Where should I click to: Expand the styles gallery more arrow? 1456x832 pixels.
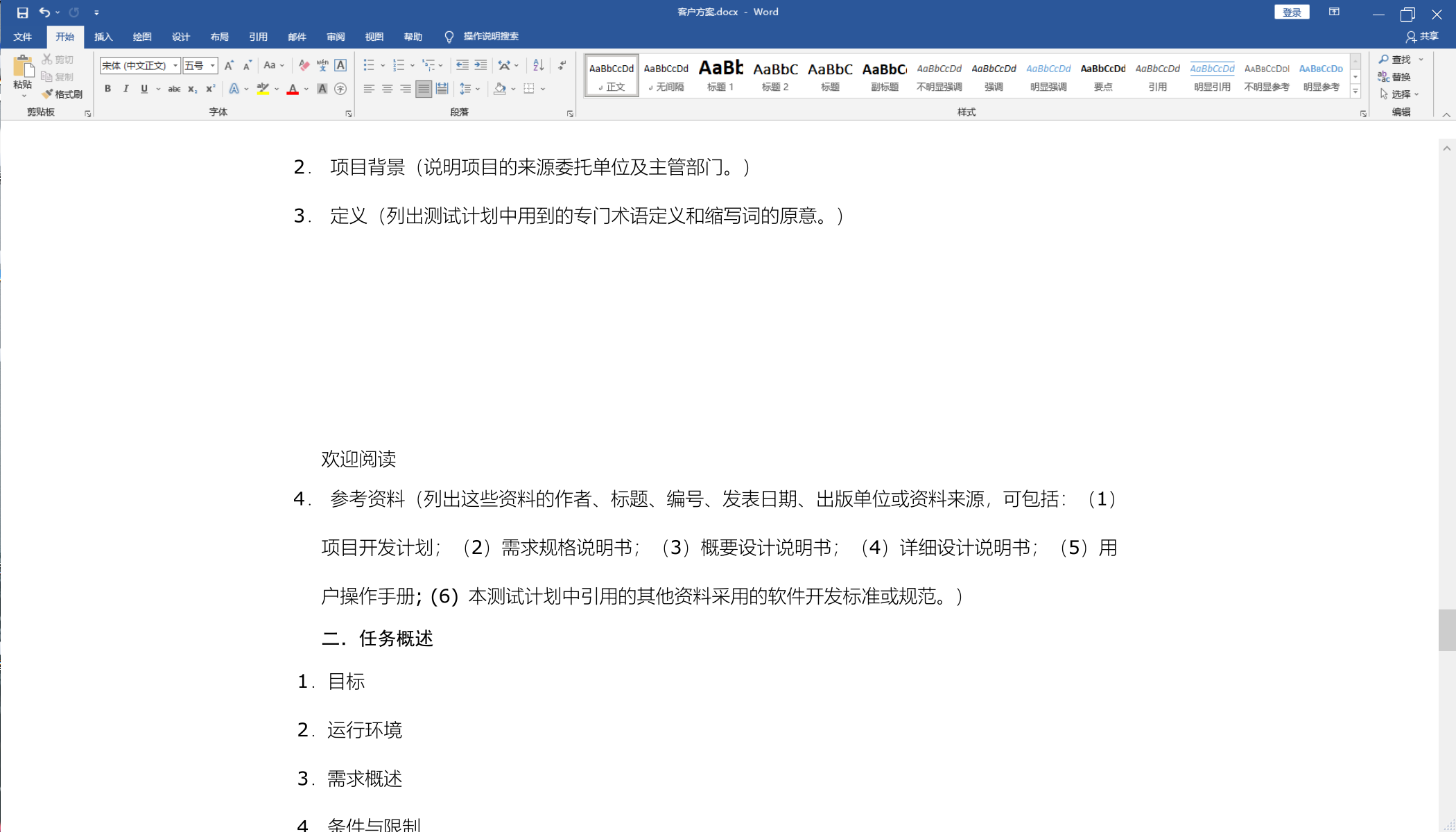click(1355, 92)
